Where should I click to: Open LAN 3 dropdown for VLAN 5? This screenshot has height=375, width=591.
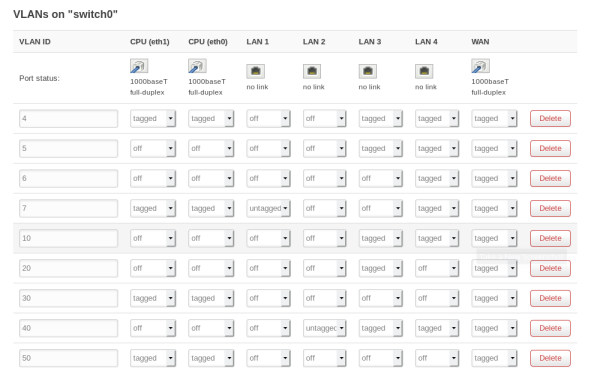[x=380, y=148]
